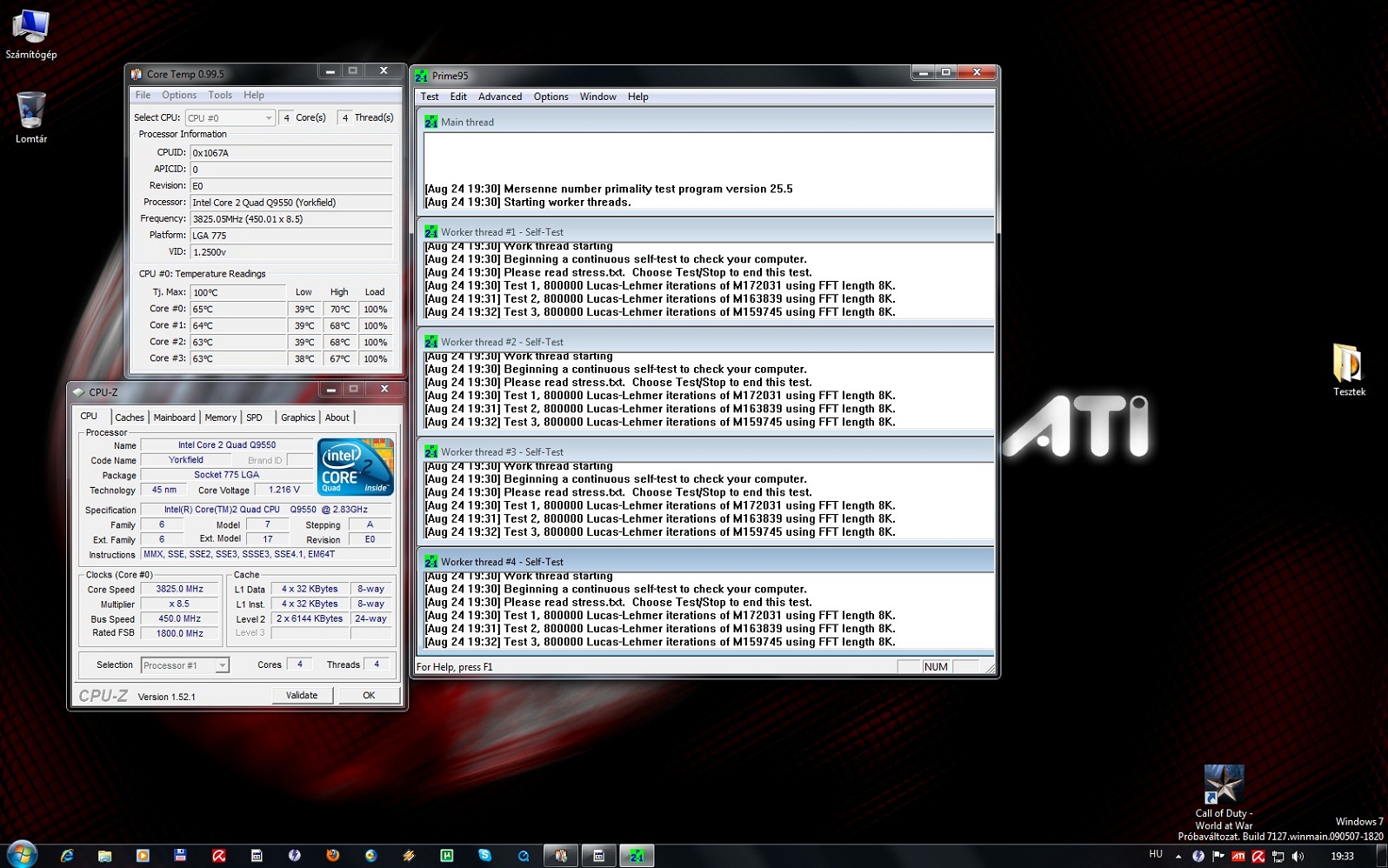Screen dimensions: 1388x868
Task: Open the Options menu in Core Temp
Action: click(179, 95)
